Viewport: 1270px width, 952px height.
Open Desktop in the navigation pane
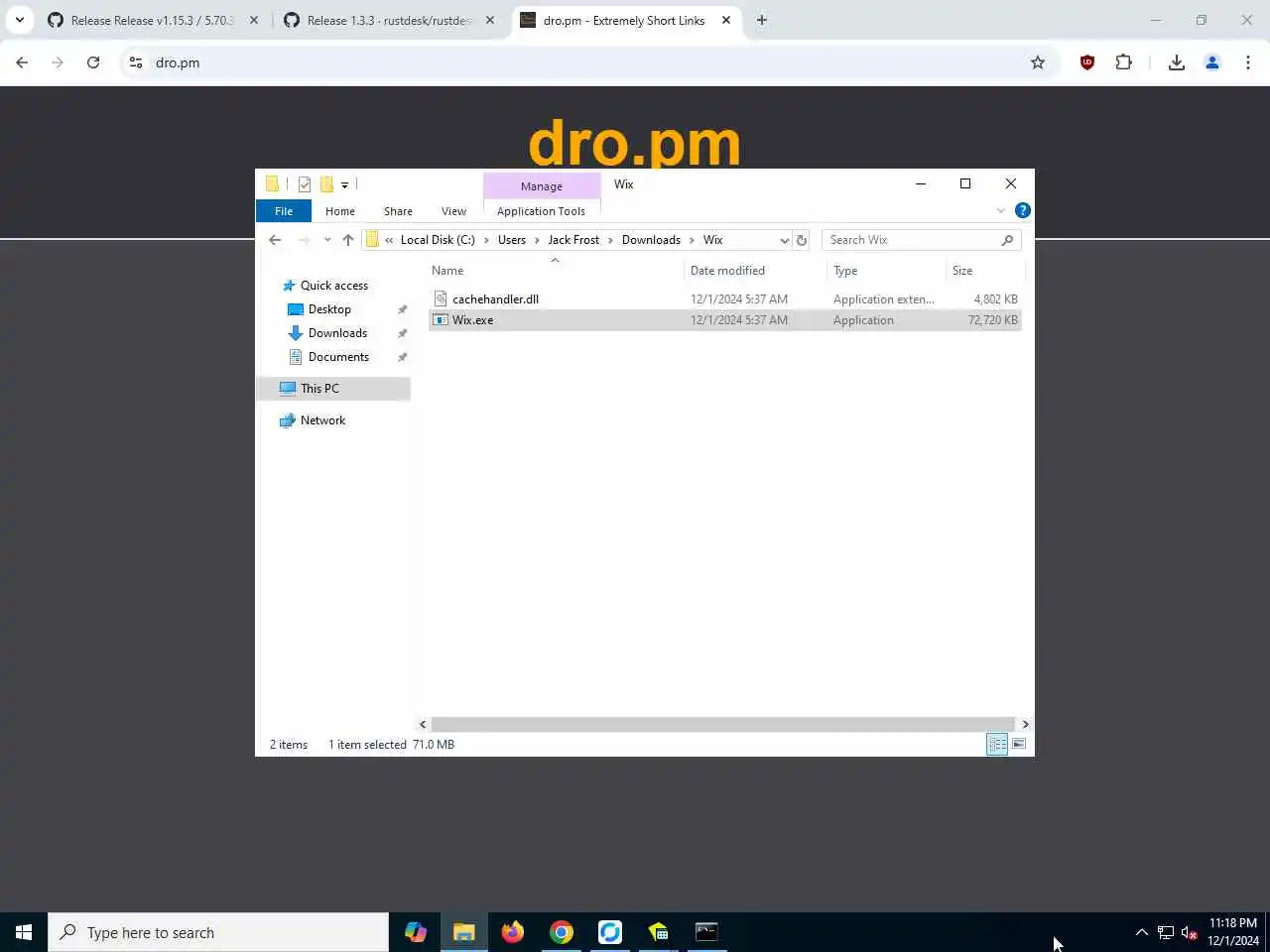tap(329, 309)
